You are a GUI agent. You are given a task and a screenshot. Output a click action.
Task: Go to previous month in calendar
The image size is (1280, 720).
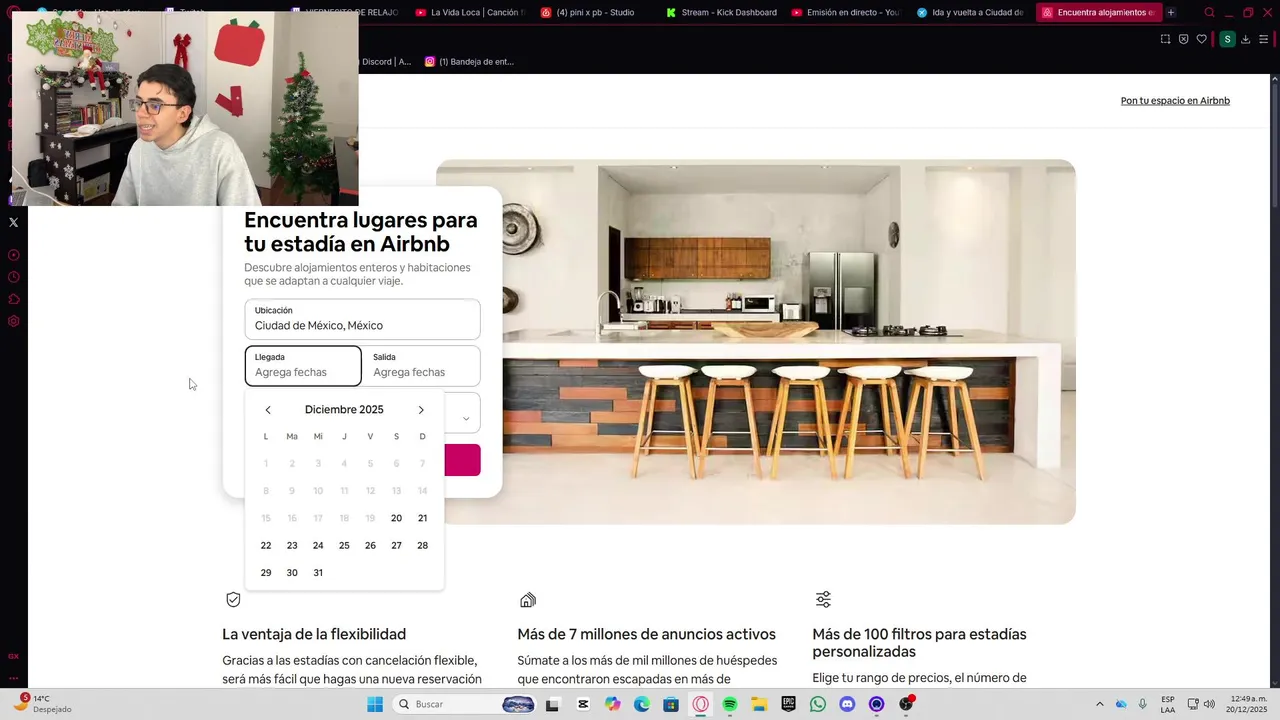coord(268,410)
